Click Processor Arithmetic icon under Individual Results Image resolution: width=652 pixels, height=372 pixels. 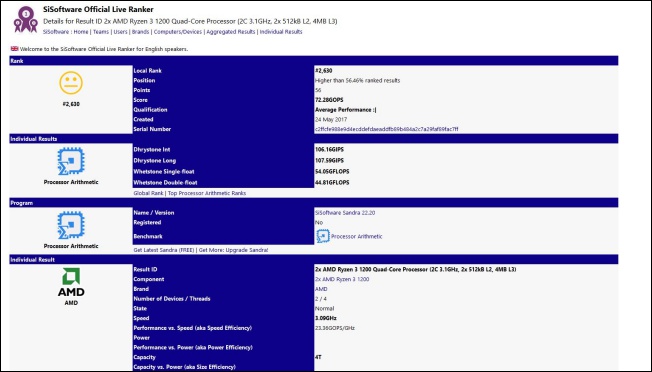click(x=71, y=161)
